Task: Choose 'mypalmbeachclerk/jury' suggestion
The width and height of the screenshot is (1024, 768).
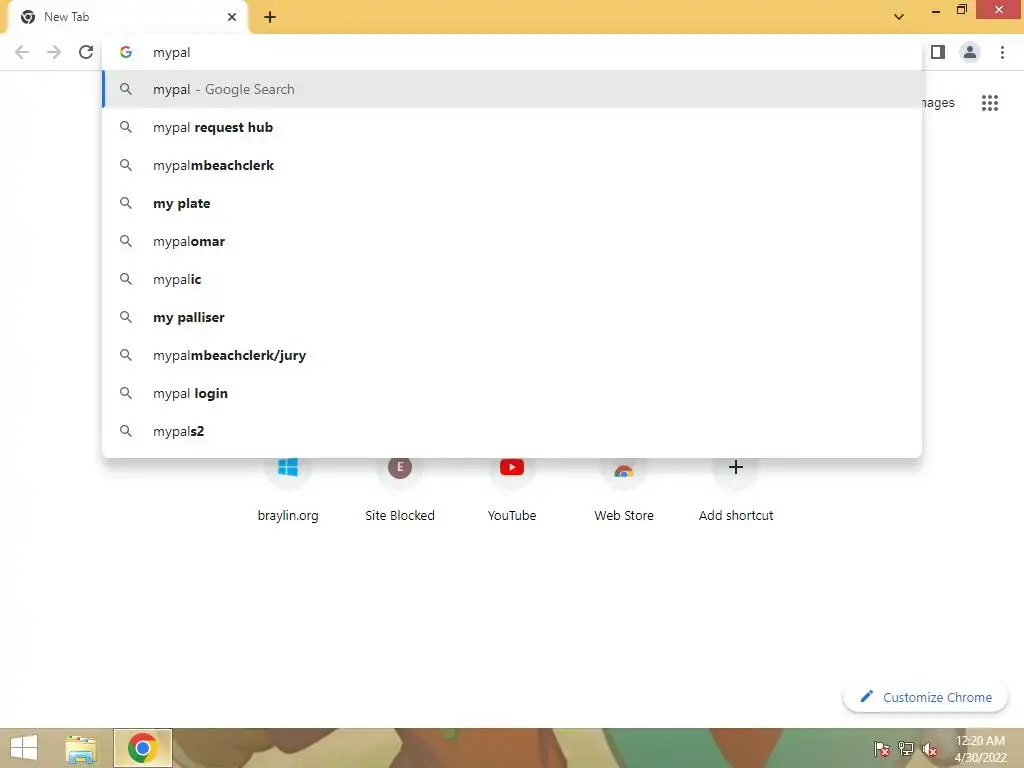Action: (x=512, y=355)
